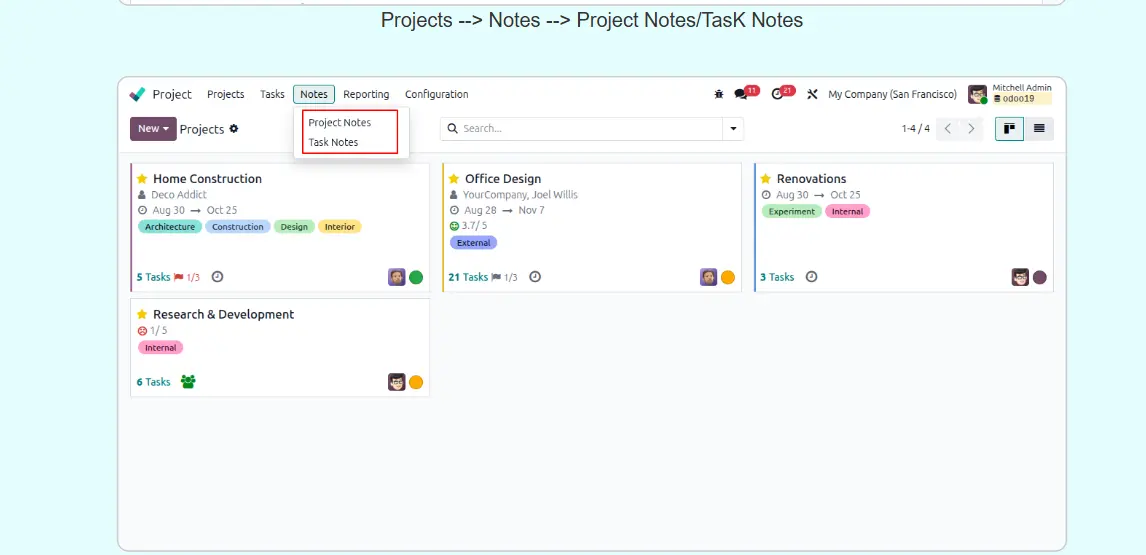Open Mitchell Admin user menu

pyautogui.click(x=1010, y=94)
